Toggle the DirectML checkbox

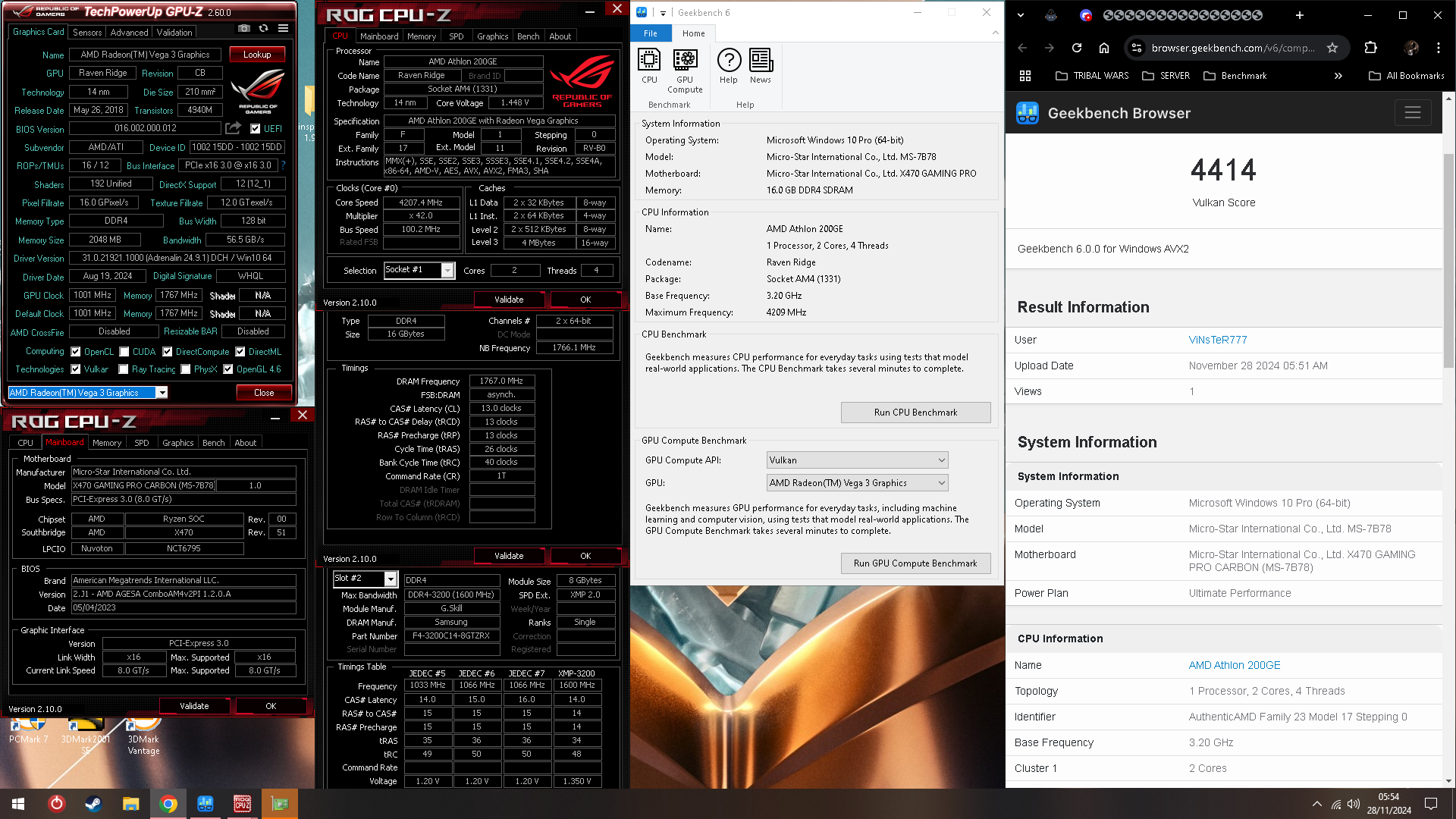tap(240, 352)
